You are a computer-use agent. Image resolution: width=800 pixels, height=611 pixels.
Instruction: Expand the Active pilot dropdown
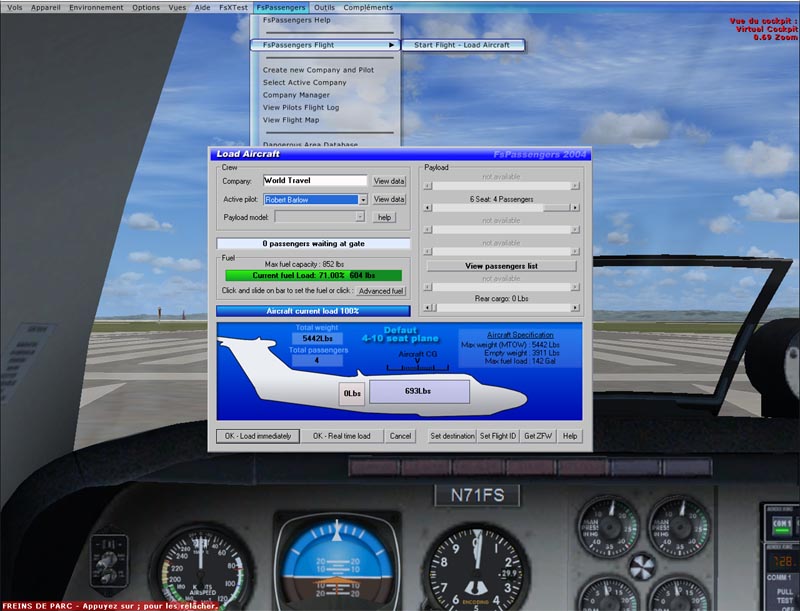(363, 199)
